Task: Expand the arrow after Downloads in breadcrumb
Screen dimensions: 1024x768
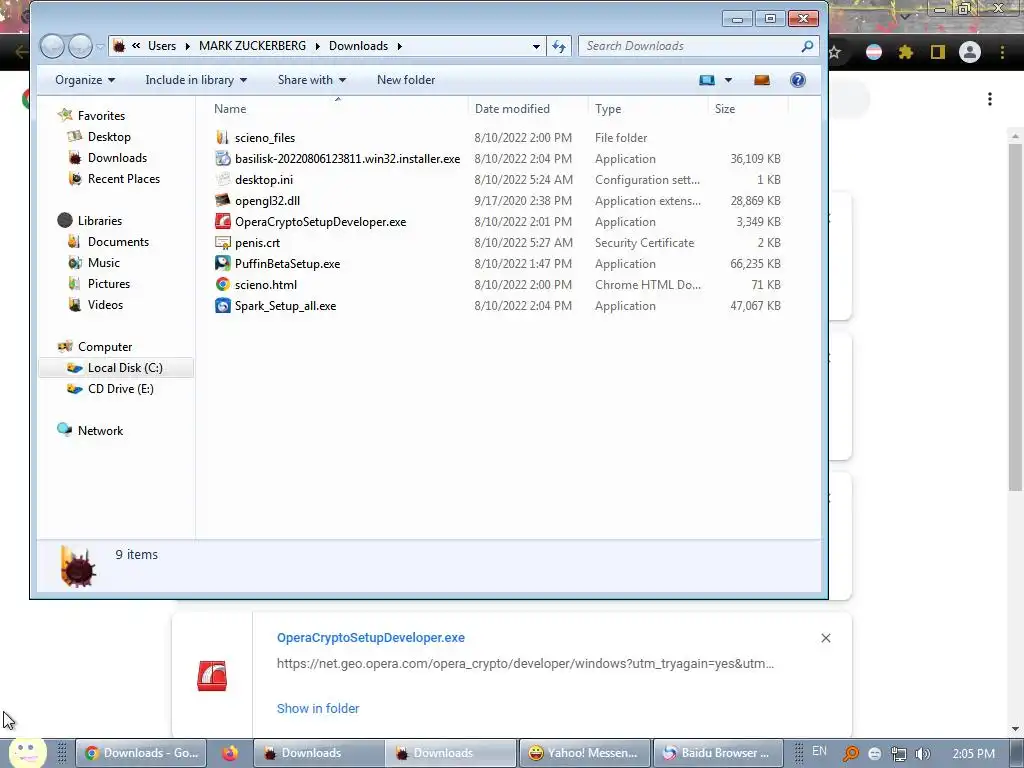Action: click(x=399, y=46)
